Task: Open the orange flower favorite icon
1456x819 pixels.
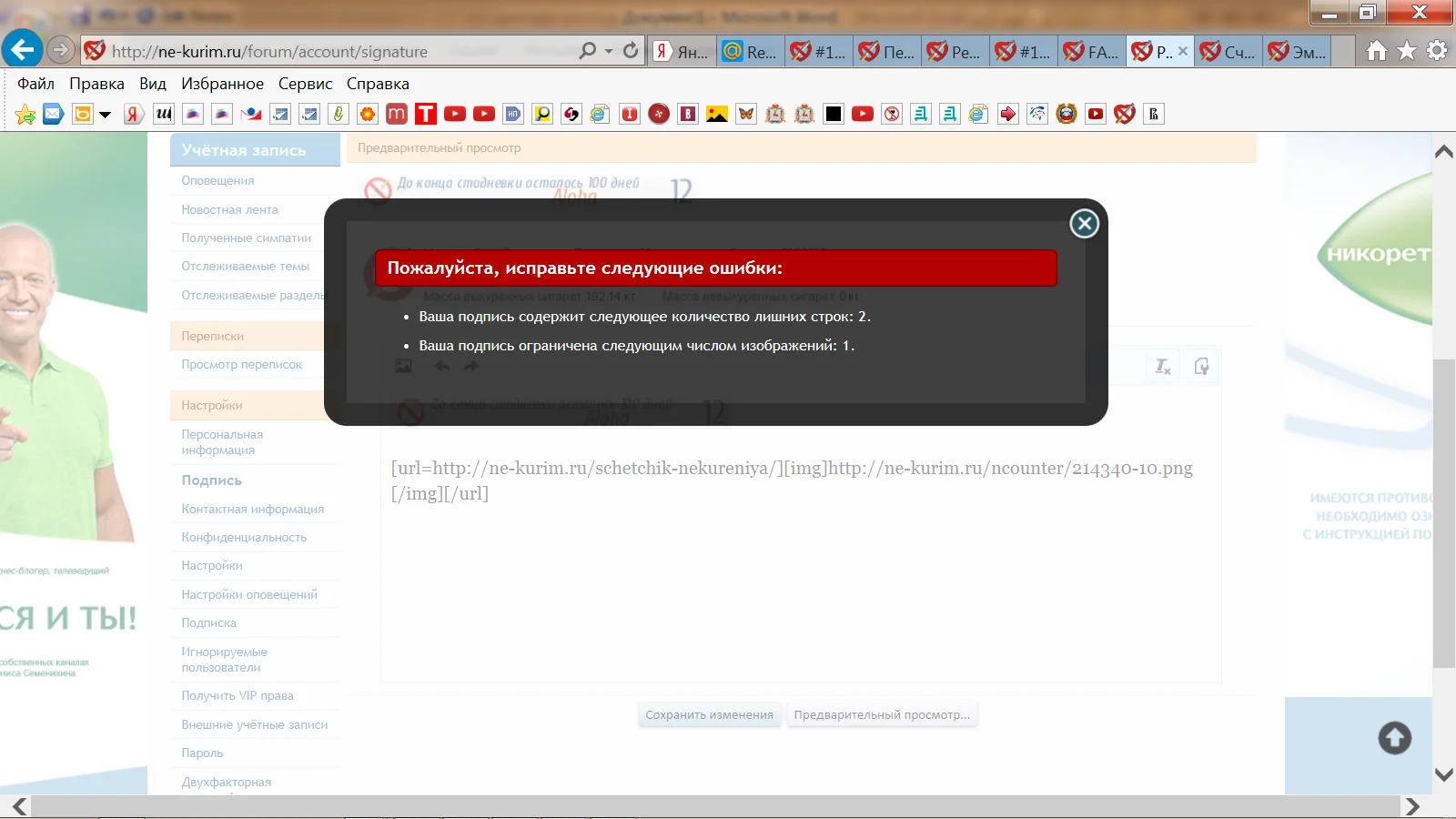Action: (368, 114)
